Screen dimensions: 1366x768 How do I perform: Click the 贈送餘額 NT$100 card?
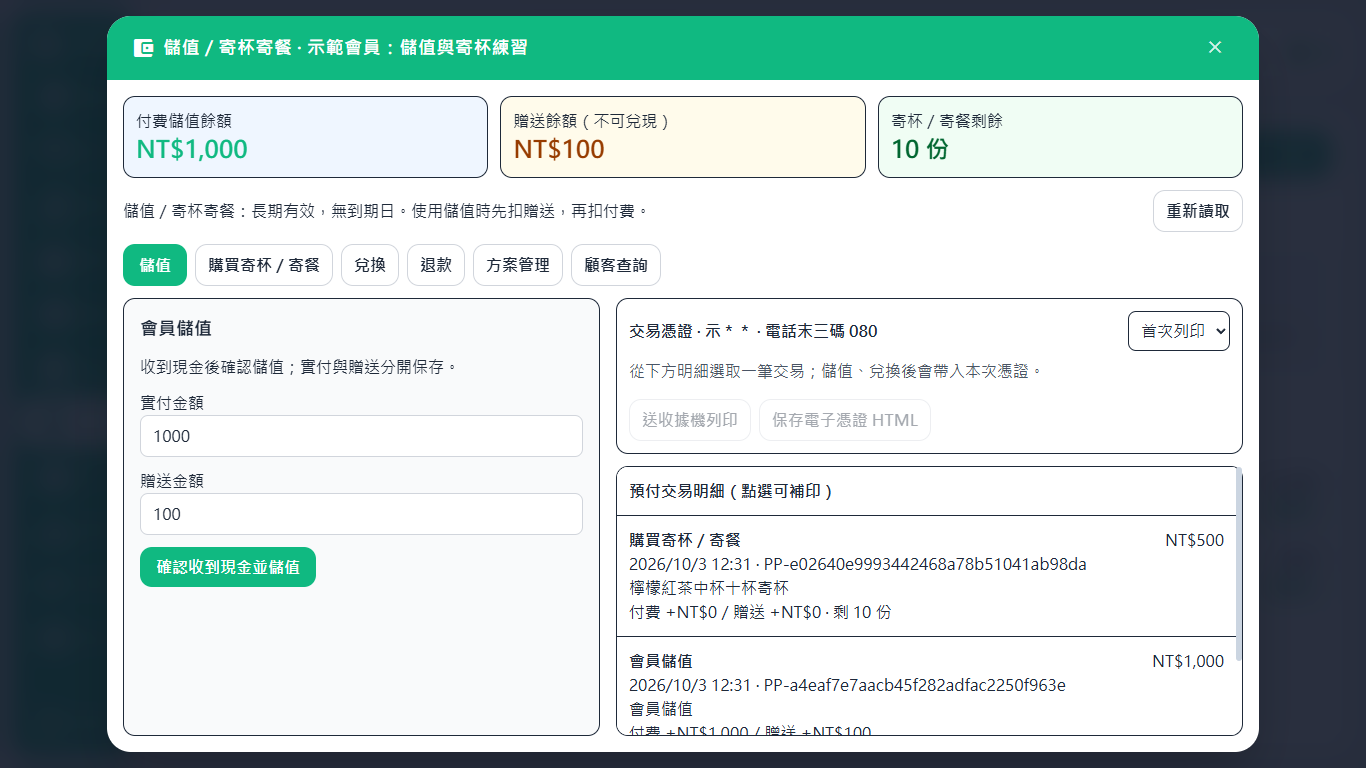[x=683, y=137]
